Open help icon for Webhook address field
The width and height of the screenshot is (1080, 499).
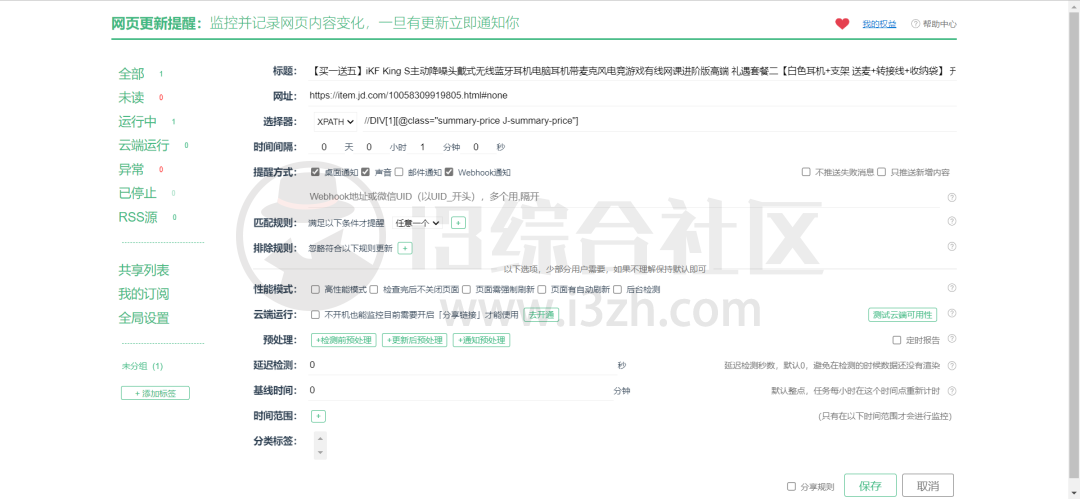(952, 197)
